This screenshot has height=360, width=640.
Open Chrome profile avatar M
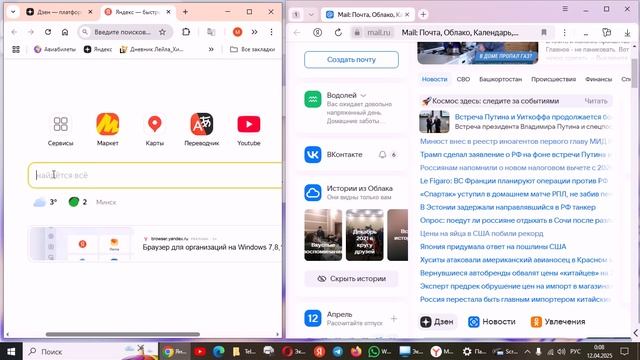click(237, 32)
